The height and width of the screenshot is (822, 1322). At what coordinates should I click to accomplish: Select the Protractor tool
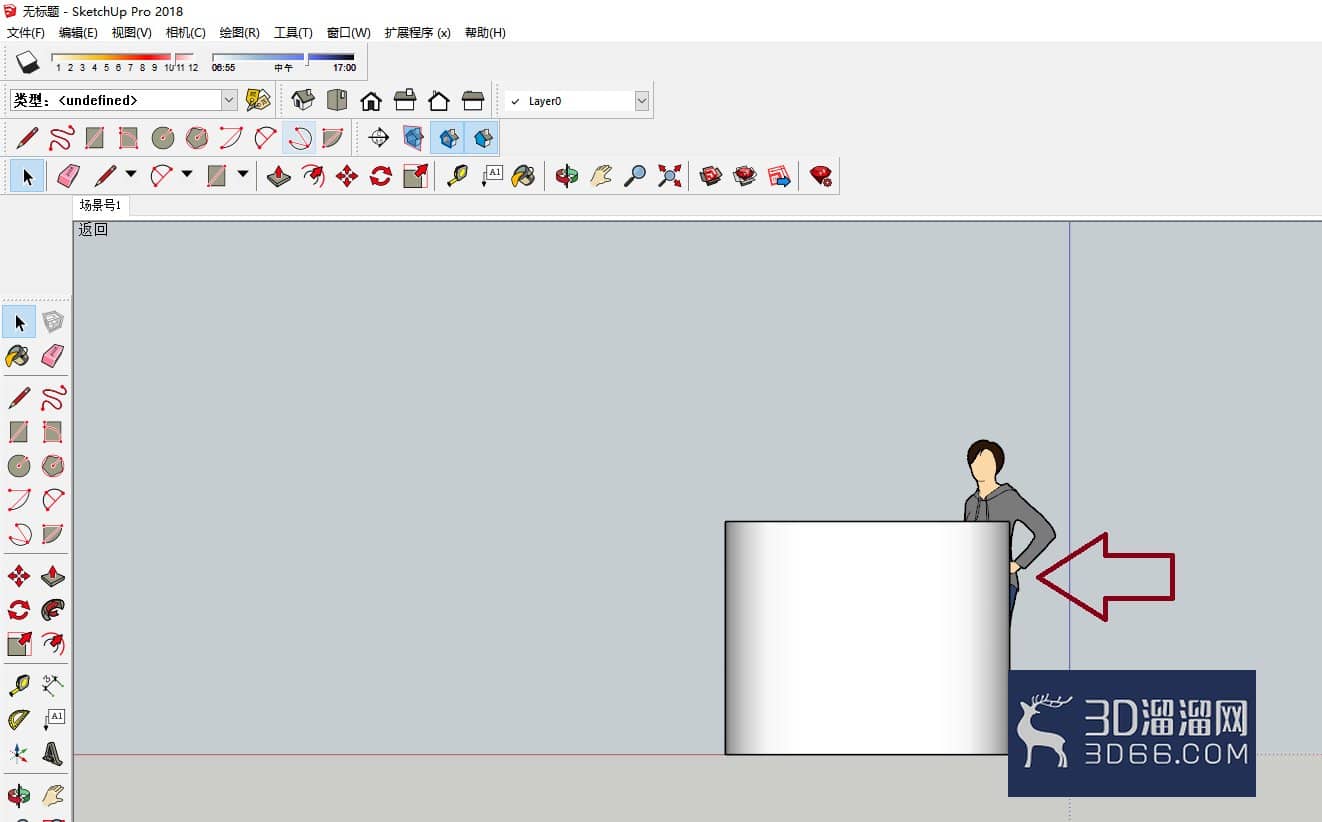19,719
